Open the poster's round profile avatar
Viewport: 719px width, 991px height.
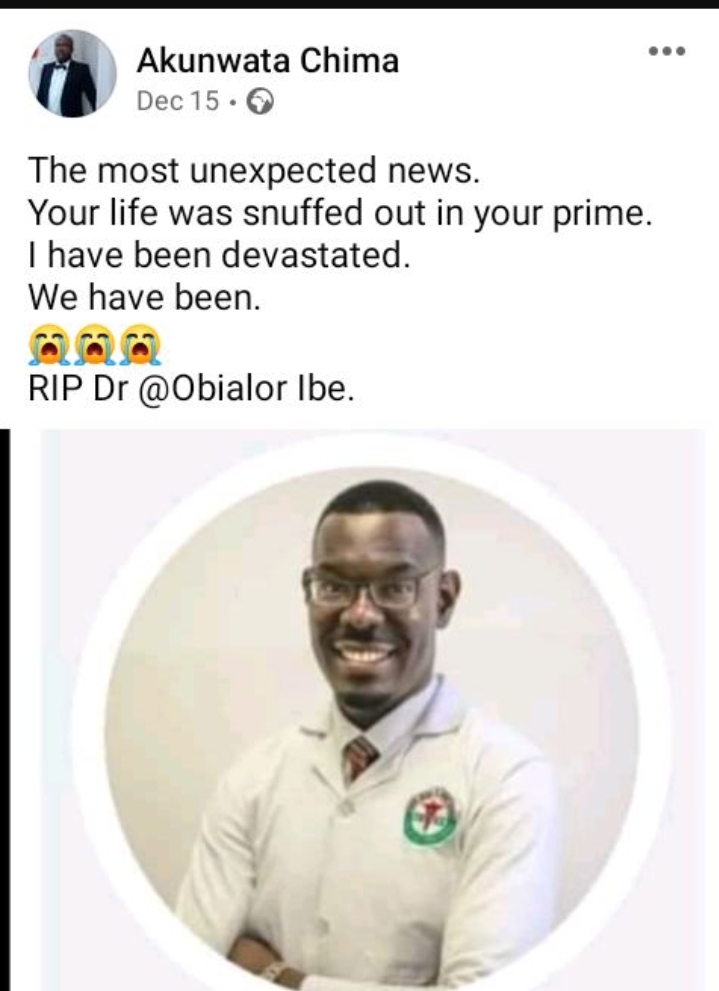(71, 75)
